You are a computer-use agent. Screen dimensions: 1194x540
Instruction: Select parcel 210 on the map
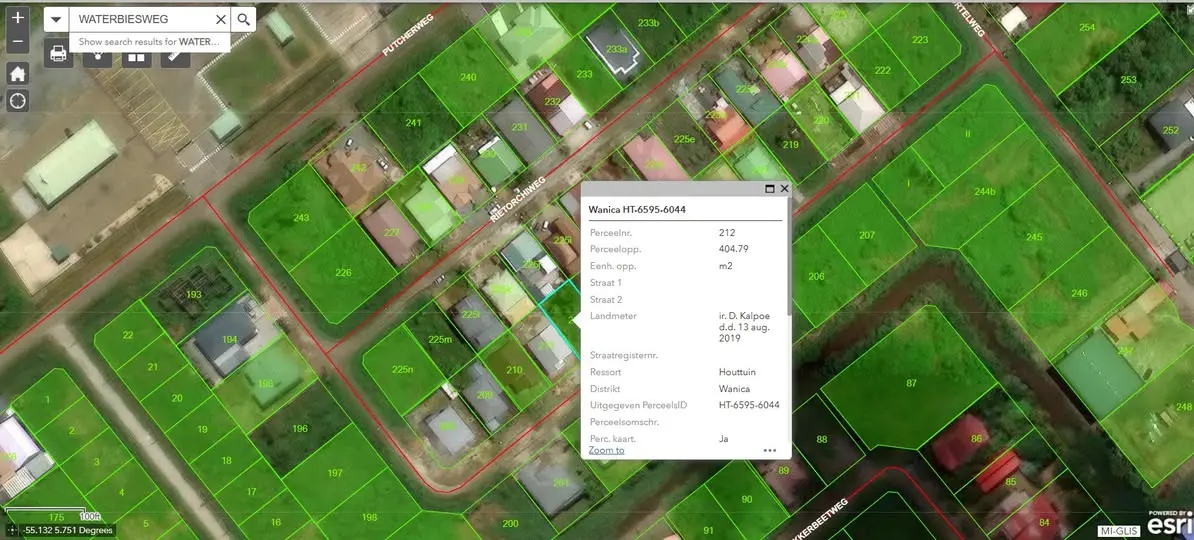(514, 371)
